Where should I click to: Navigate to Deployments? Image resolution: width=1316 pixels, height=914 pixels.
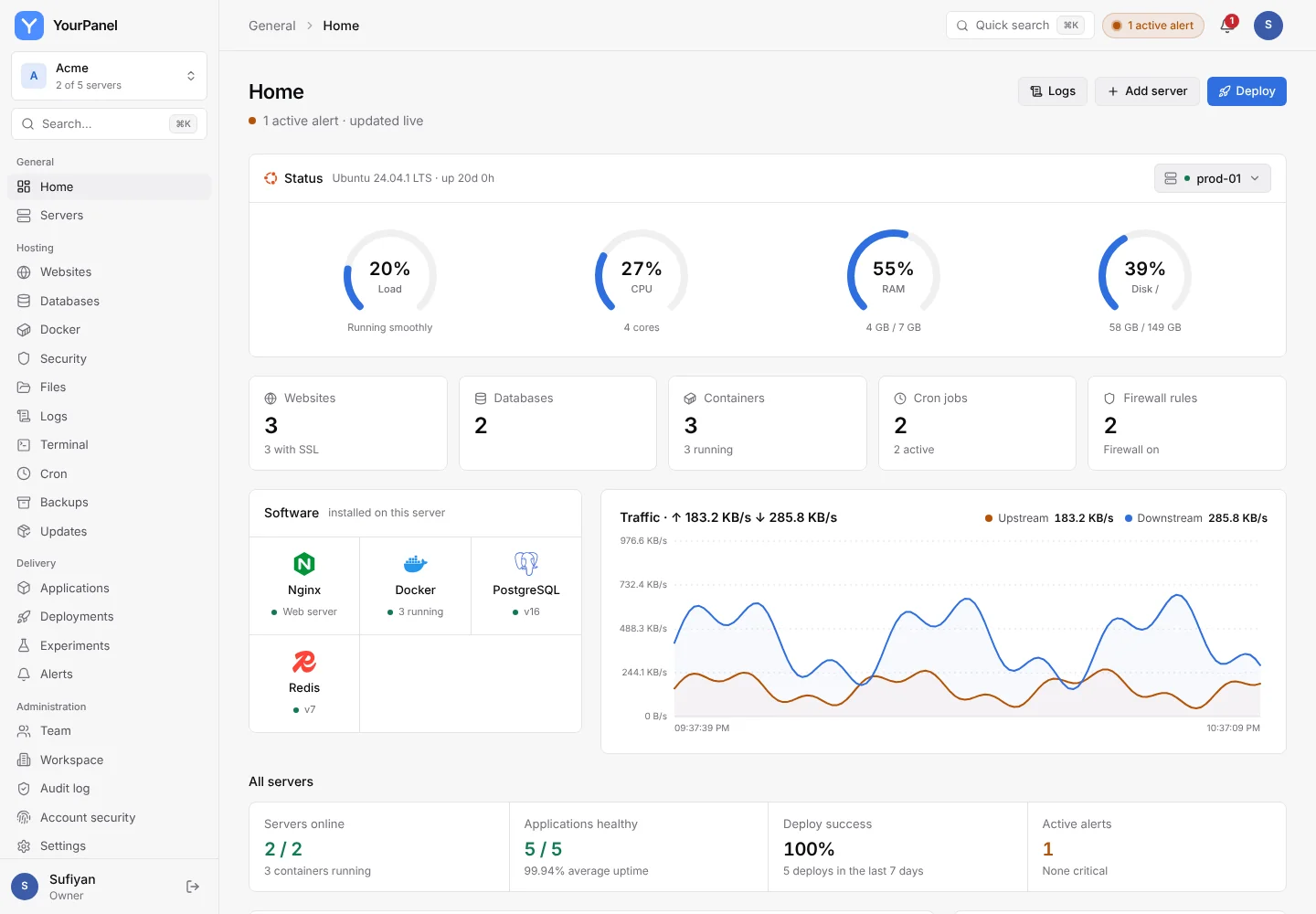point(109,617)
